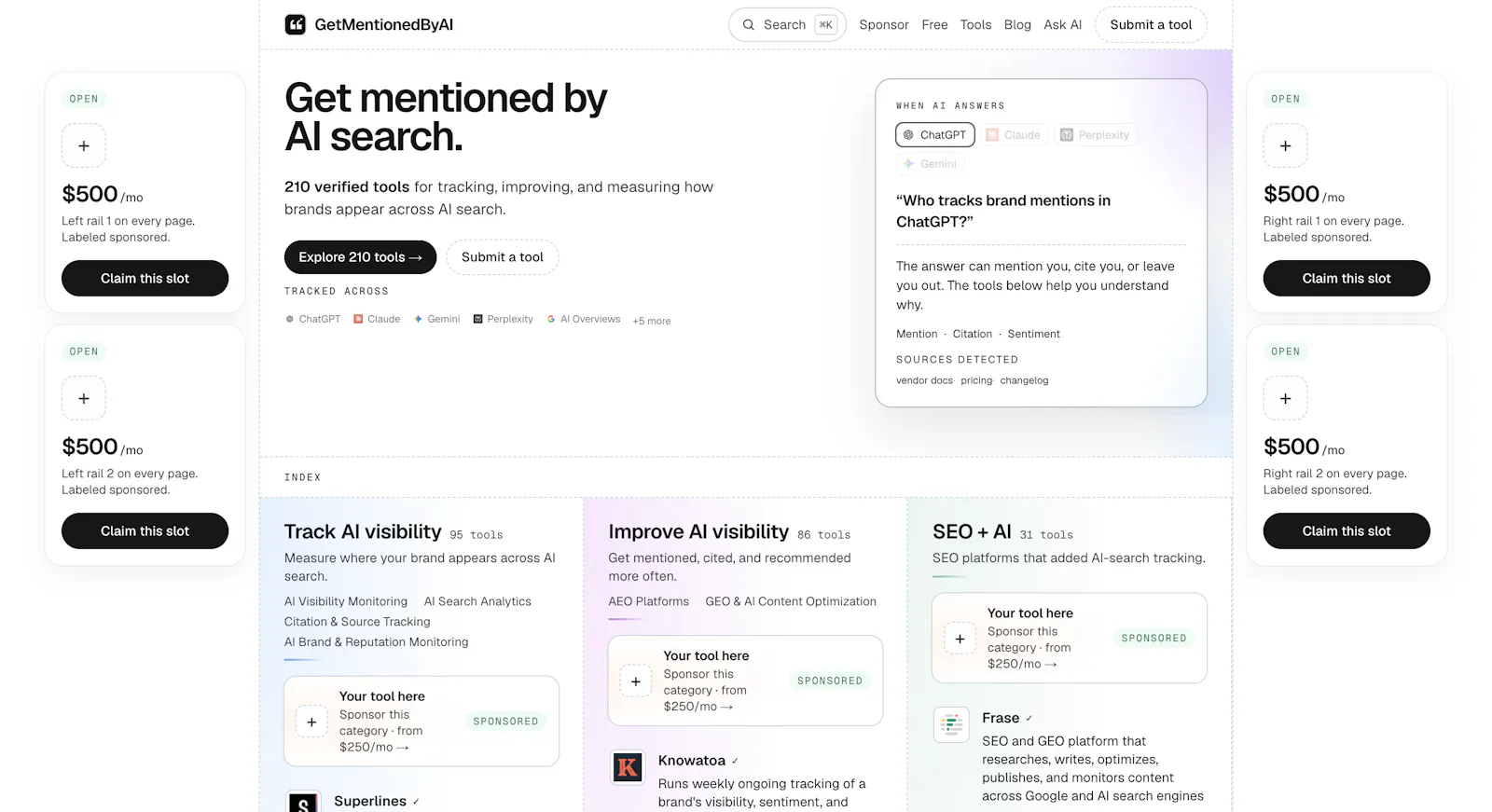Open AI Brand & Reputation Monitoring link

377,642
